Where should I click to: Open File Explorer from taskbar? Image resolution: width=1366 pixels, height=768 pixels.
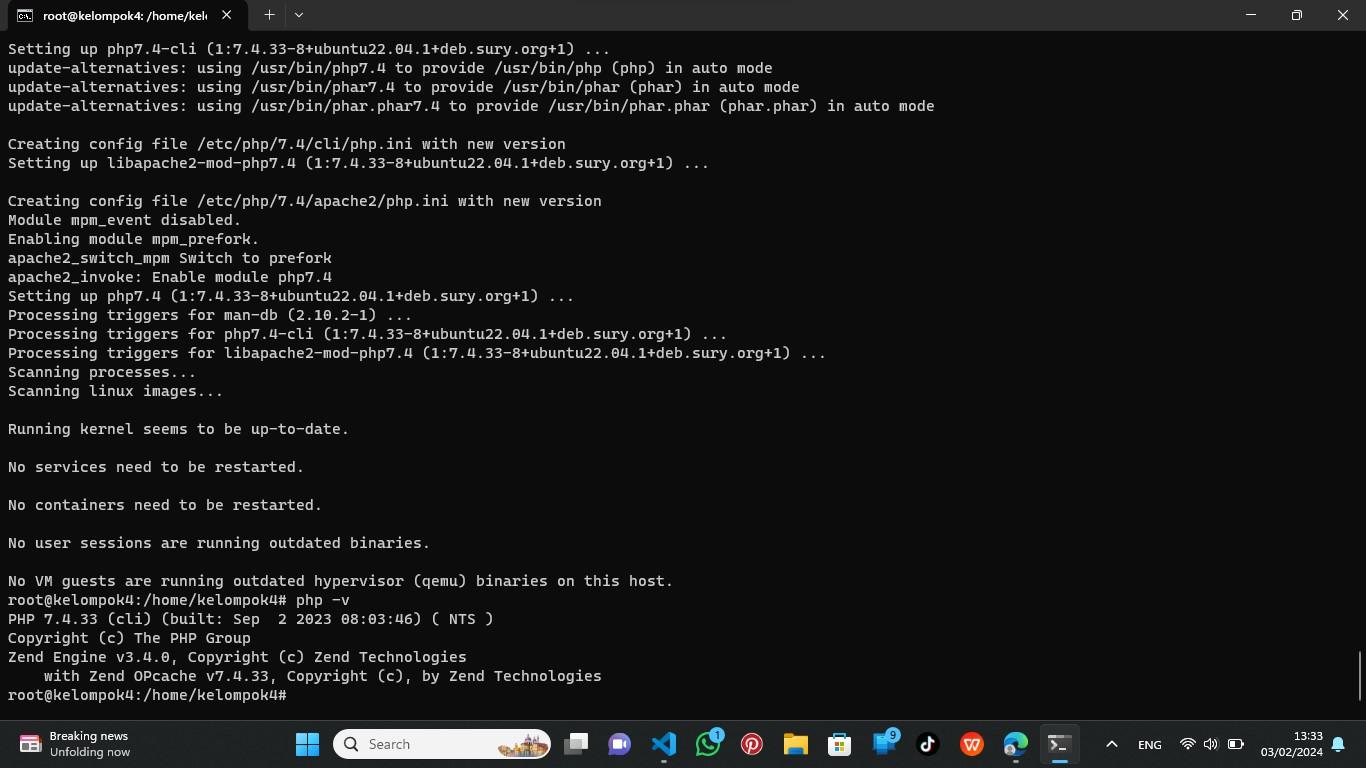(796, 744)
